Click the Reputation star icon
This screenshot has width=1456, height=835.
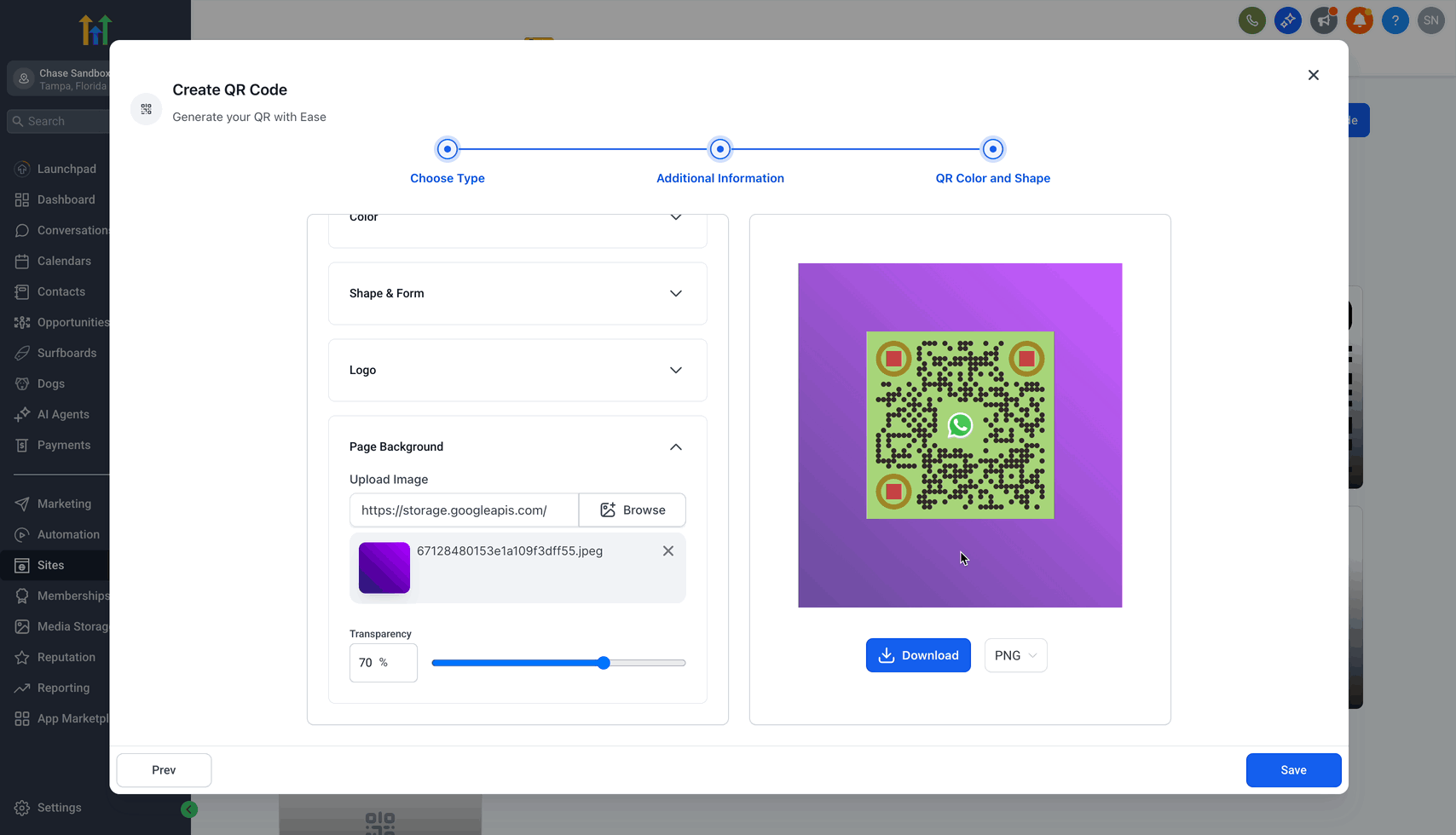pos(22,657)
